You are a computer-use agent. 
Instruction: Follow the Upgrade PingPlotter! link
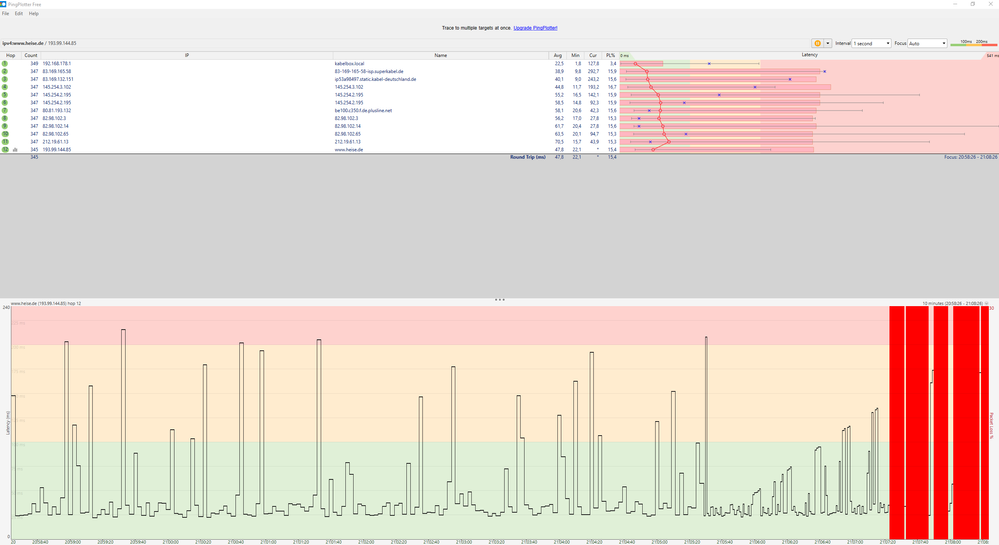pos(535,28)
